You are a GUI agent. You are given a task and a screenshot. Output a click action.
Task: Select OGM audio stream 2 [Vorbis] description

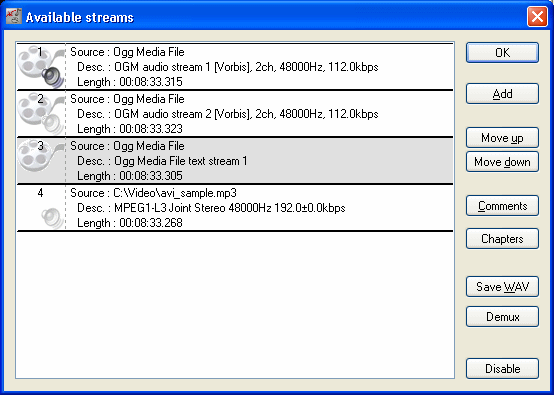coord(228,114)
